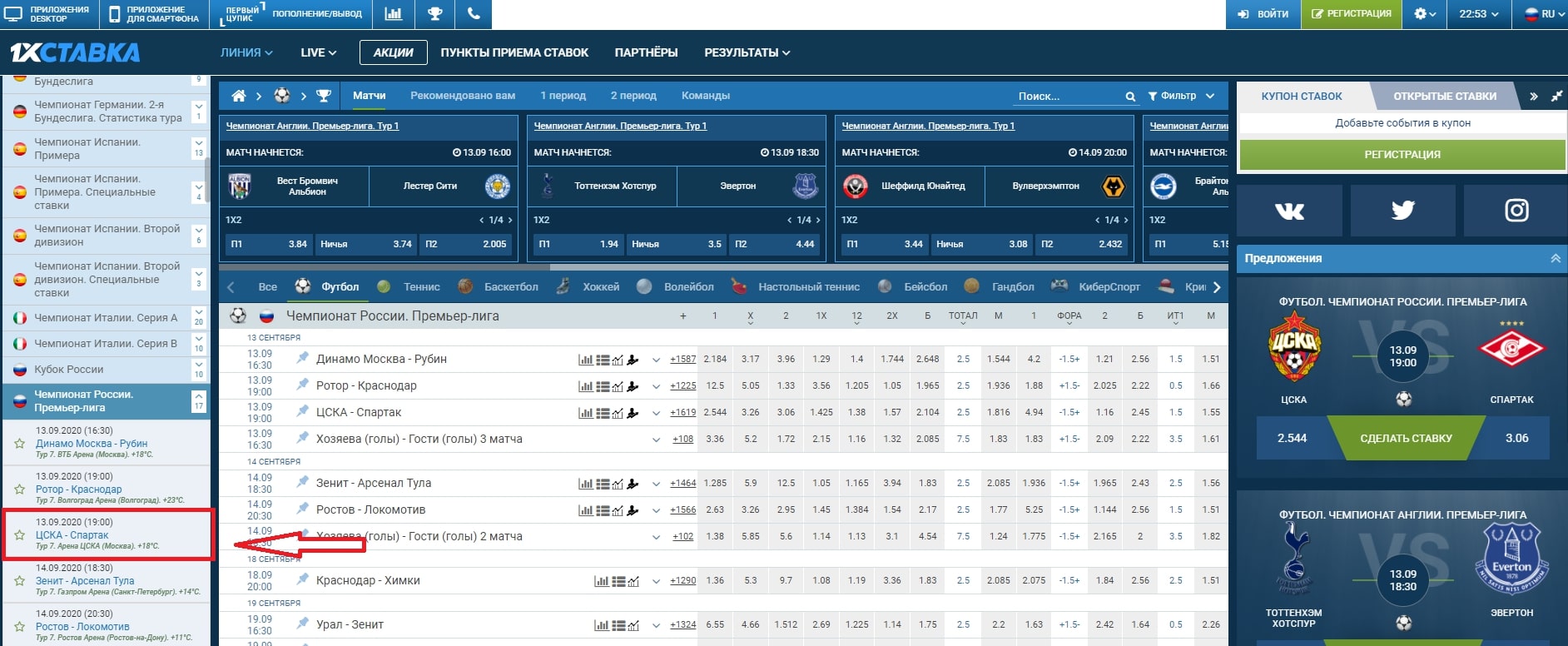This screenshot has height=646, width=1568.
Task: Open the VK social network icon
Action: [1289, 211]
